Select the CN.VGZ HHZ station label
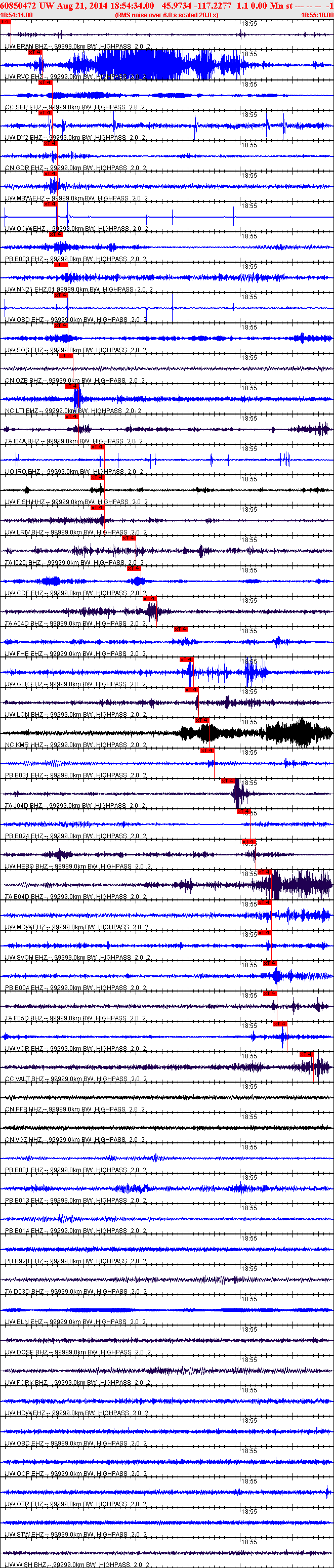The width and height of the screenshot is (334, 1568). click(x=75, y=1140)
